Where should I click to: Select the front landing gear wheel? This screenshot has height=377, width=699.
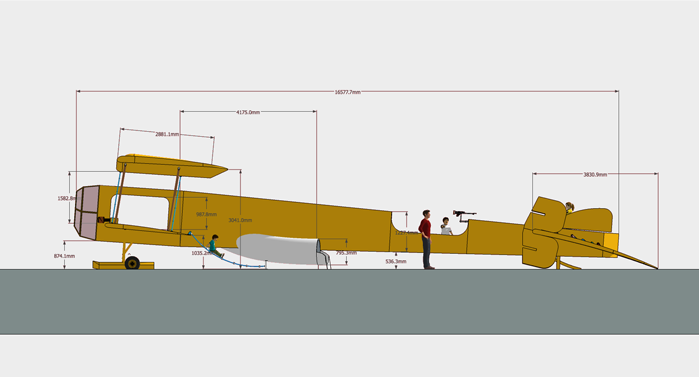point(132,262)
